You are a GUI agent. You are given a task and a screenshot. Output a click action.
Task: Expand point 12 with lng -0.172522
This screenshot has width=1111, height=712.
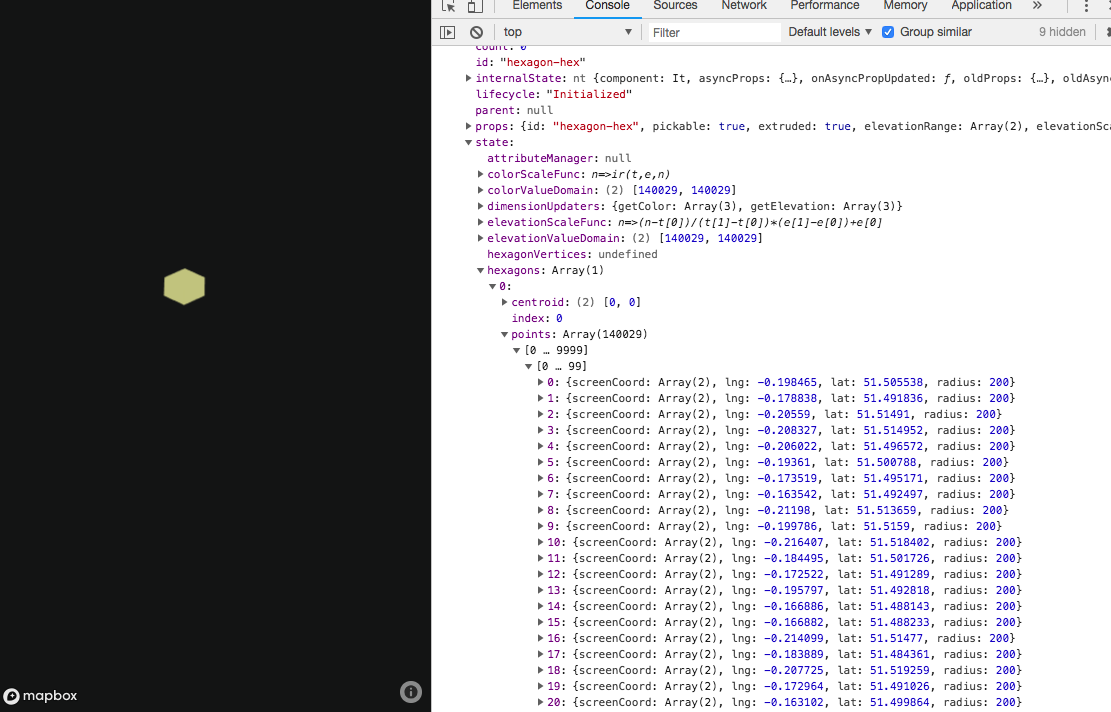point(541,575)
